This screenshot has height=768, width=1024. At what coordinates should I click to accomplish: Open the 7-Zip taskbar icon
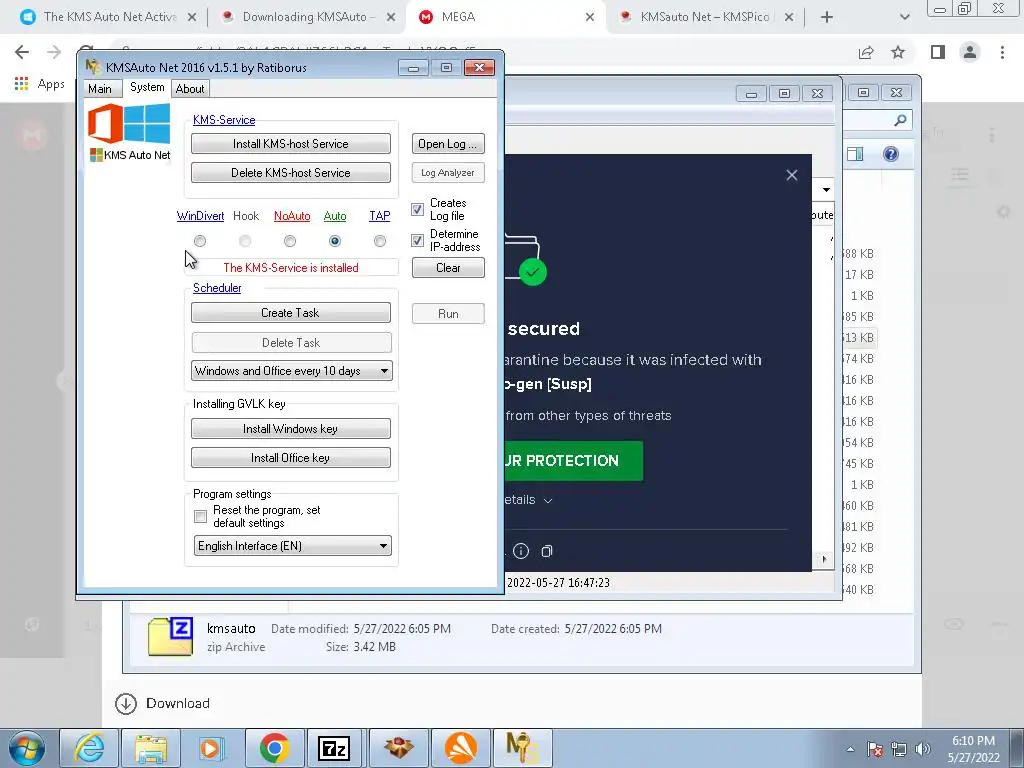coord(335,748)
